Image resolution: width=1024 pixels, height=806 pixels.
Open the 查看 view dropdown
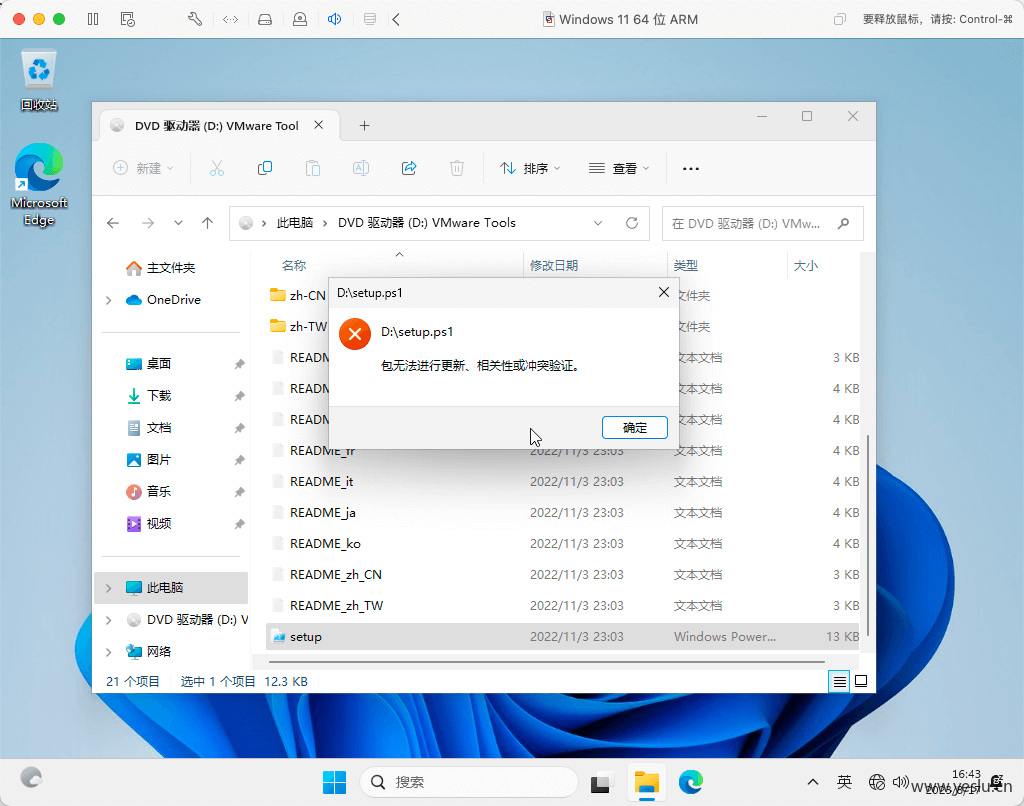(619, 169)
